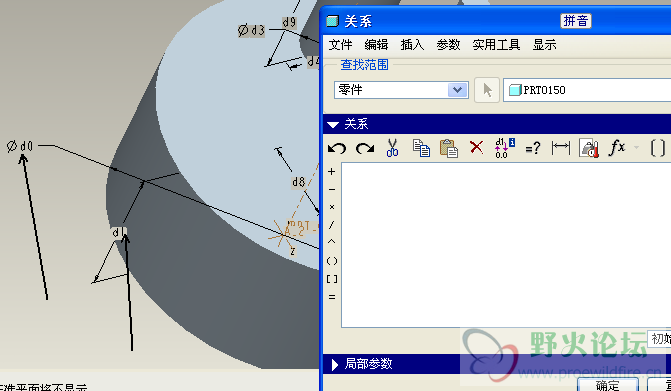This screenshot has height=391, width=671.
Task: Open the 显示 menu
Action: 544,44
